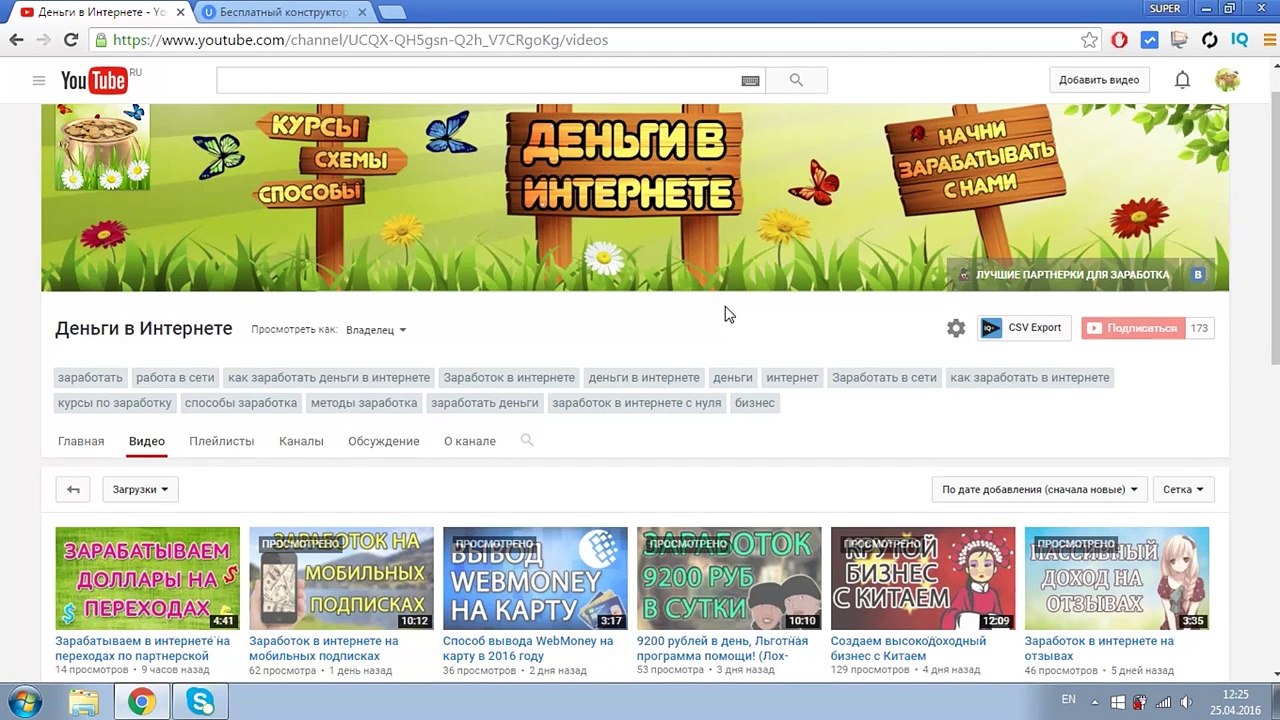Click the back arrow button beside Загрузки
Screen dimensions: 1280x720
point(73,490)
